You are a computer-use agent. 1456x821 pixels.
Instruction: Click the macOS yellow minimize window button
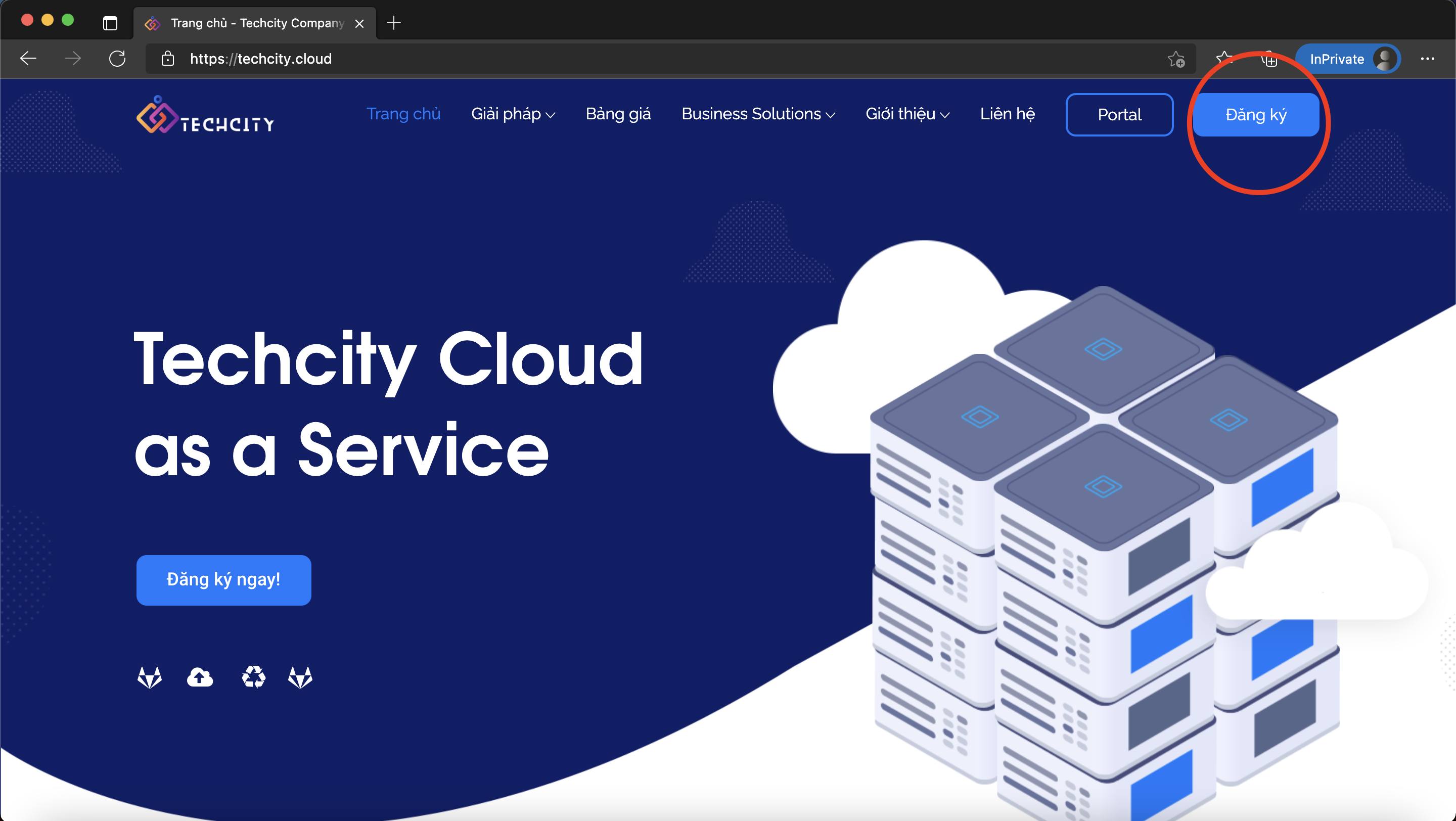point(48,20)
